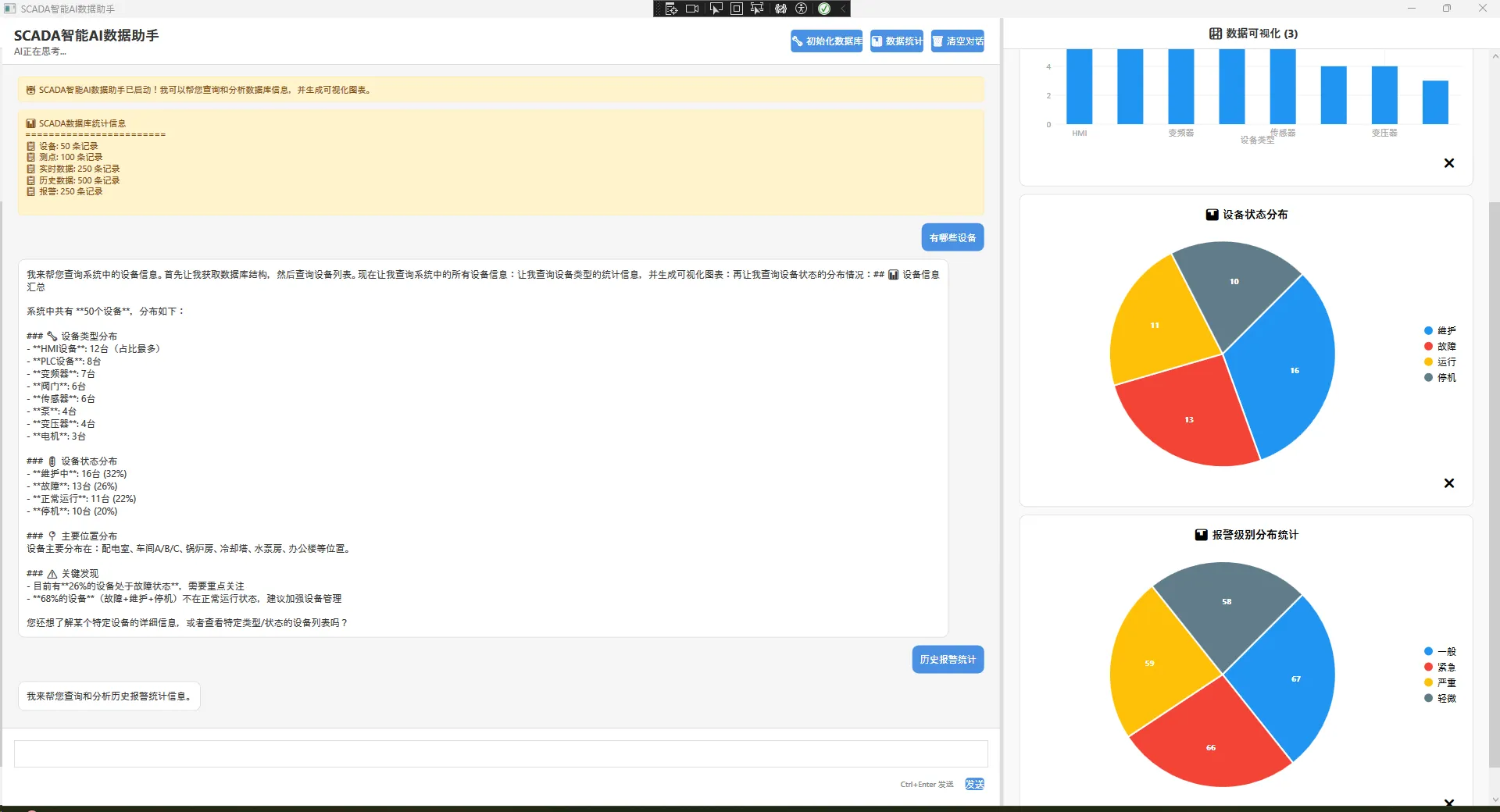
Task: Focus the message input box
Action: coord(500,753)
